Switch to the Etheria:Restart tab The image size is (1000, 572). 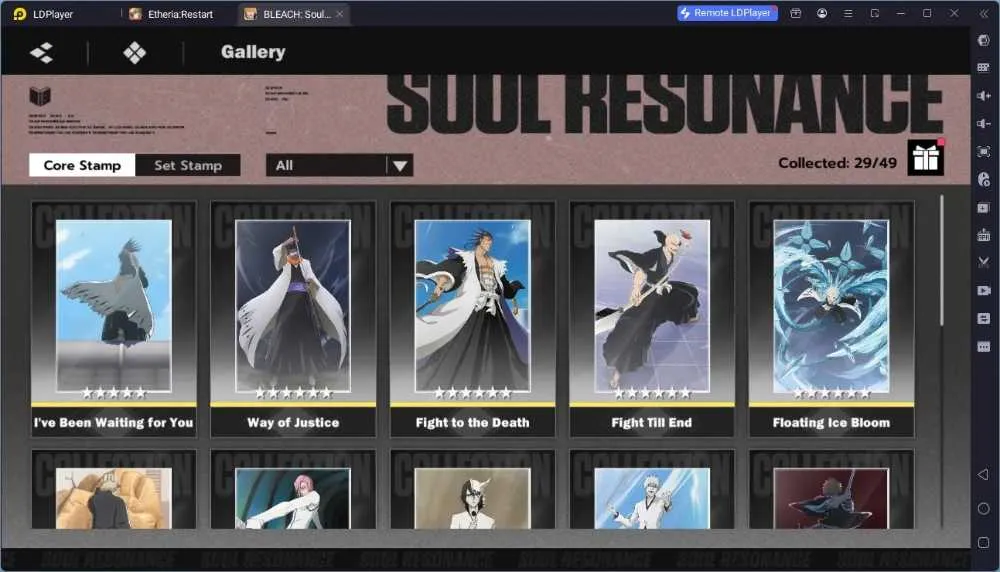click(x=171, y=14)
